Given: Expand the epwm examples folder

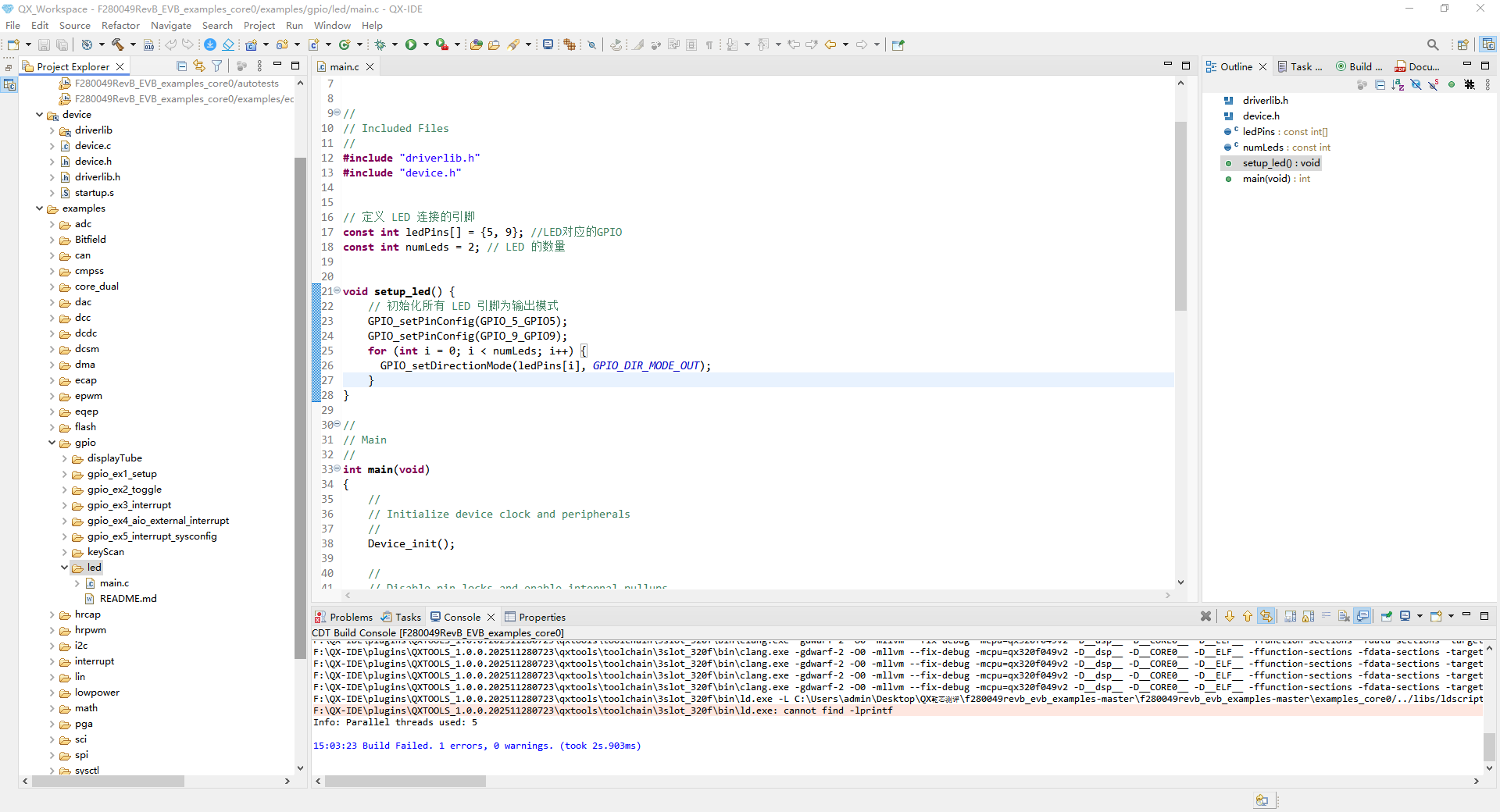Looking at the screenshot, I should tap(52, 396).
